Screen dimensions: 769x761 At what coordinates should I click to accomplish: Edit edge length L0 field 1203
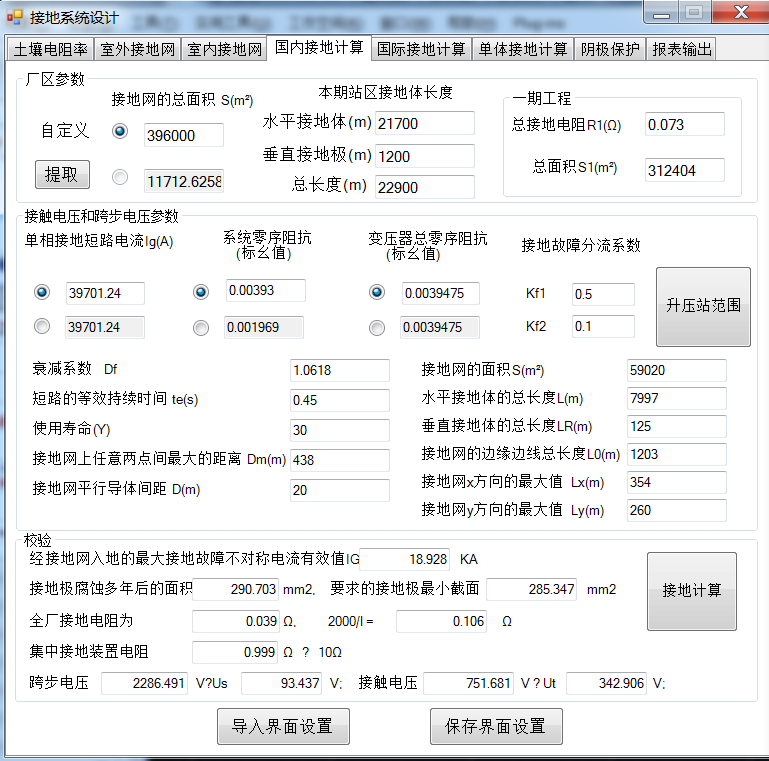pos(677,454)
